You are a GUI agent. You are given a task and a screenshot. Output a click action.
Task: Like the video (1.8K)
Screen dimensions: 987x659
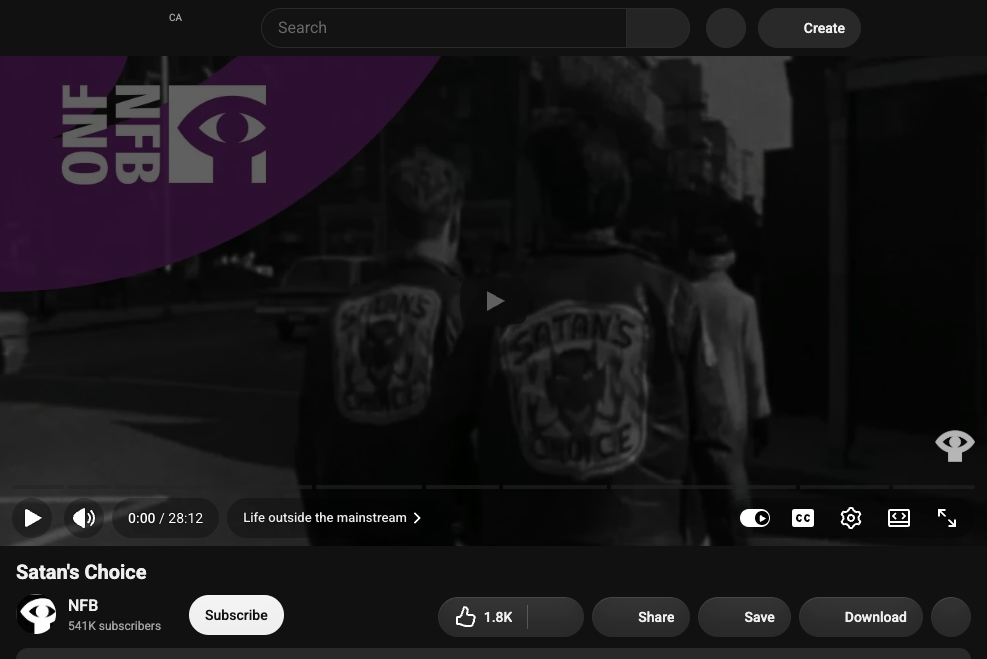coord(483,617)
